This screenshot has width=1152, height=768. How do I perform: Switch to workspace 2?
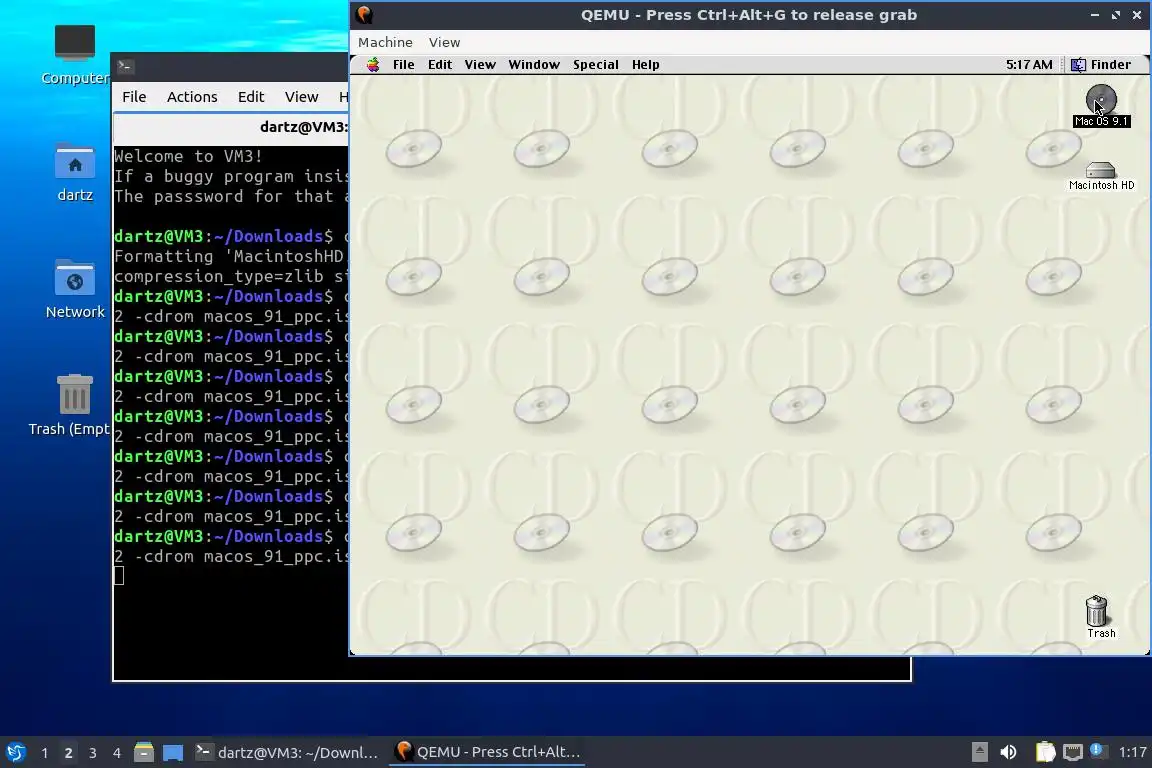pyautogui.click(x=68, y=753)
